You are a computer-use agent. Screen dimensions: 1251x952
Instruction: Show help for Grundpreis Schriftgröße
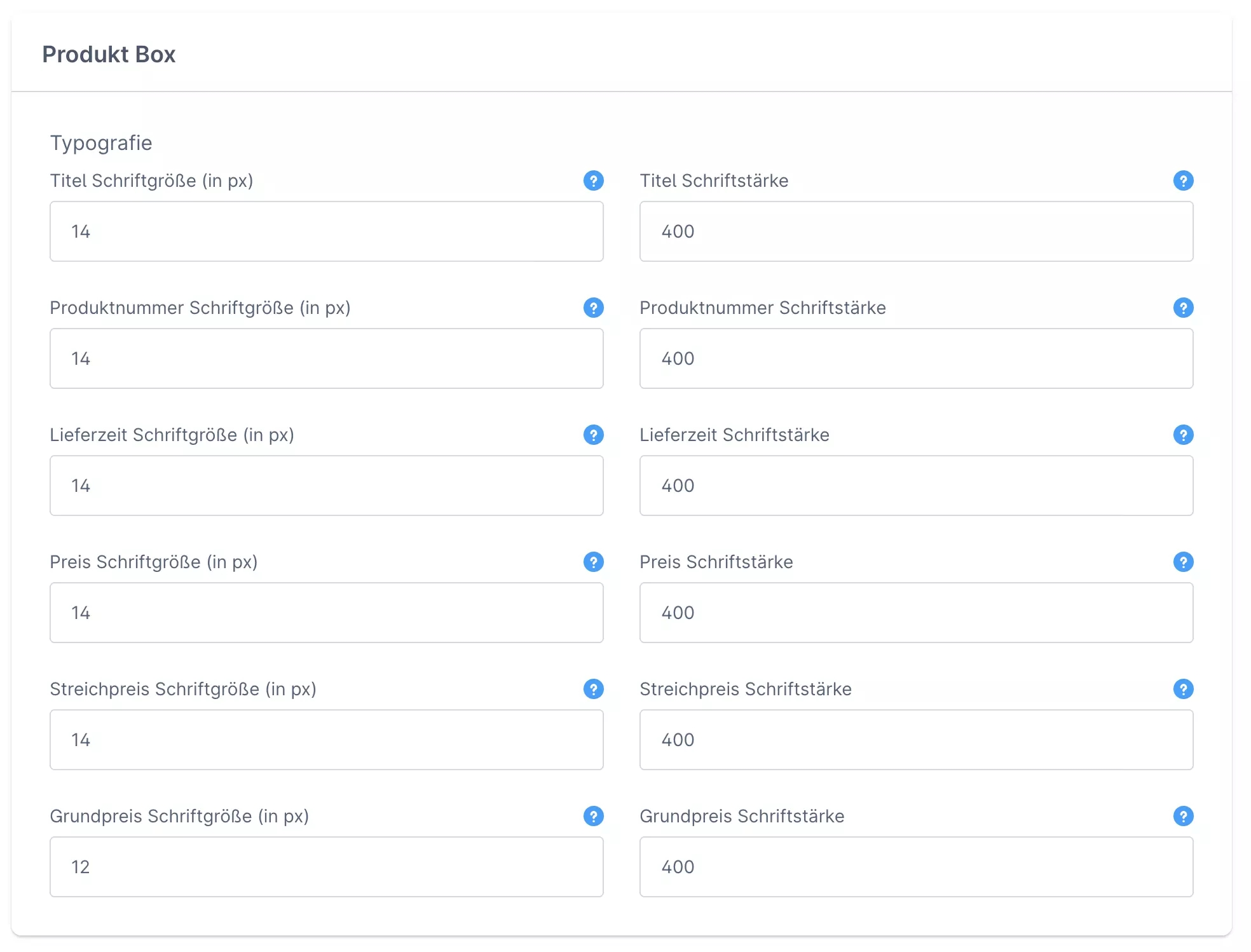tap(593, 816)
